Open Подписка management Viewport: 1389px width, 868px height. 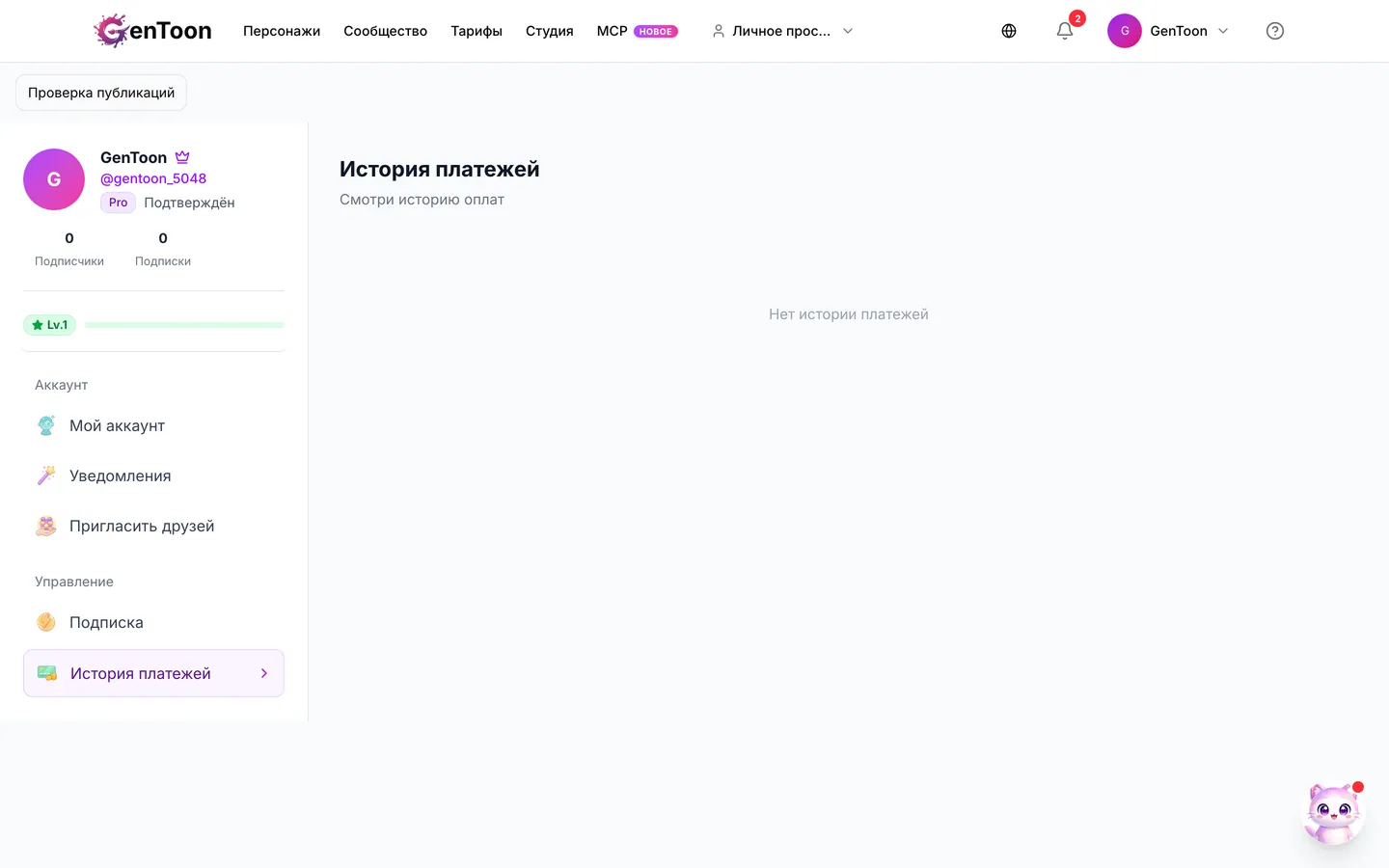(x=153, y=622)
